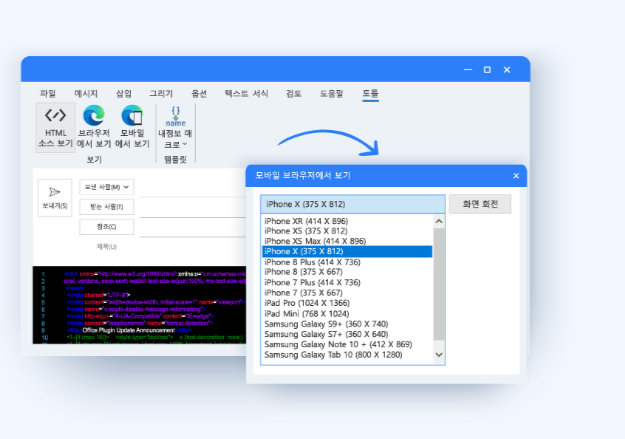625x439 pixels.
Task: Select iPad Pro (1024 X 1366)
Action: coord(307,303)
